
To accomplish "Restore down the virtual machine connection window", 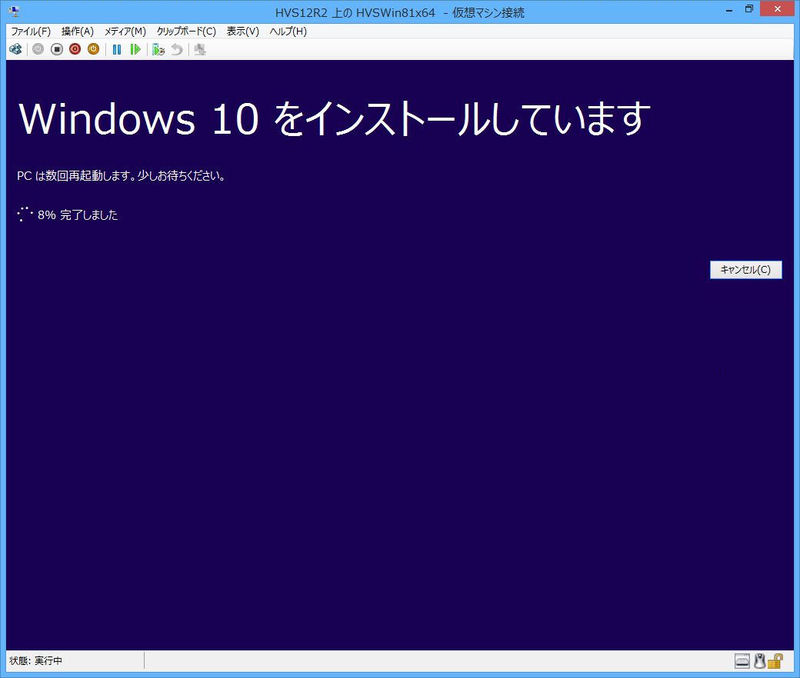I will (749, 9).
